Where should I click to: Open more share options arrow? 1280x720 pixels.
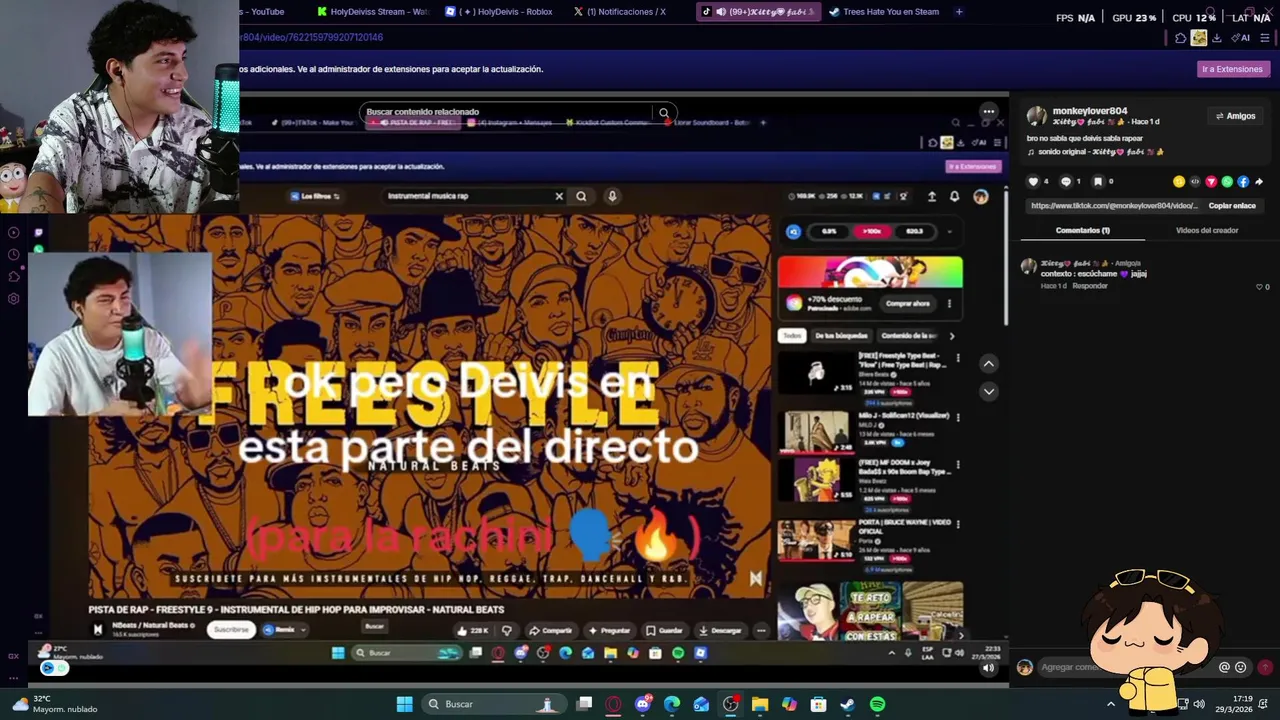(x=1259, y=181)
